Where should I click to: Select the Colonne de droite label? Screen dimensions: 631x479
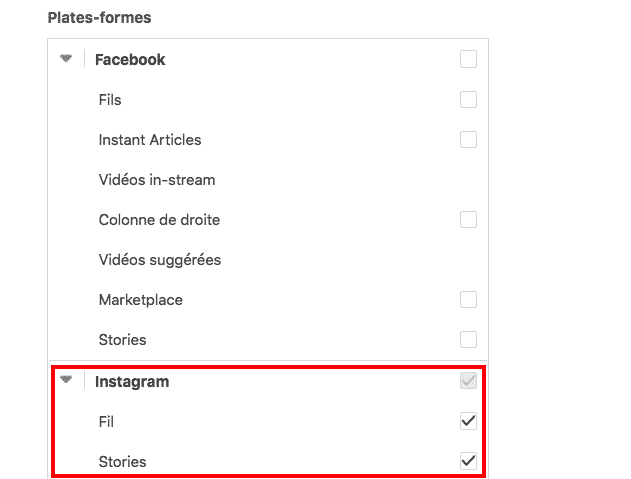(x=159, y=220)
